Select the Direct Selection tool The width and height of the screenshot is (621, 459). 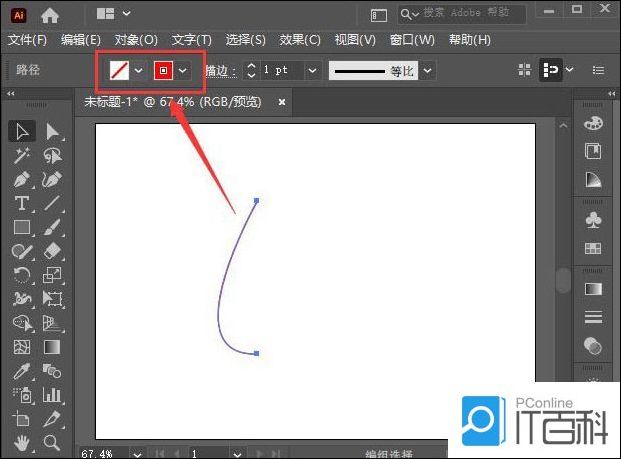(52, 131)
